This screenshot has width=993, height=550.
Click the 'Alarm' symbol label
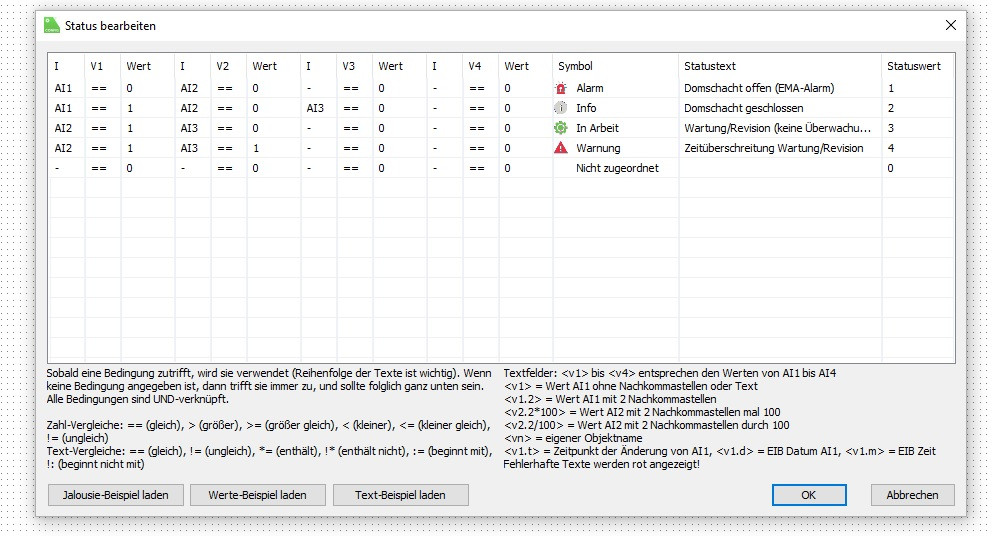pos(590,89)
